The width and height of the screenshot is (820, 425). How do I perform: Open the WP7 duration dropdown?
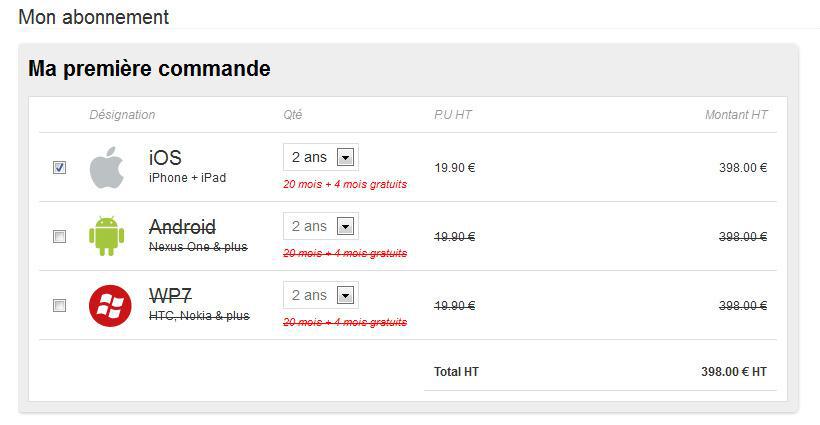tap(345, 295)
